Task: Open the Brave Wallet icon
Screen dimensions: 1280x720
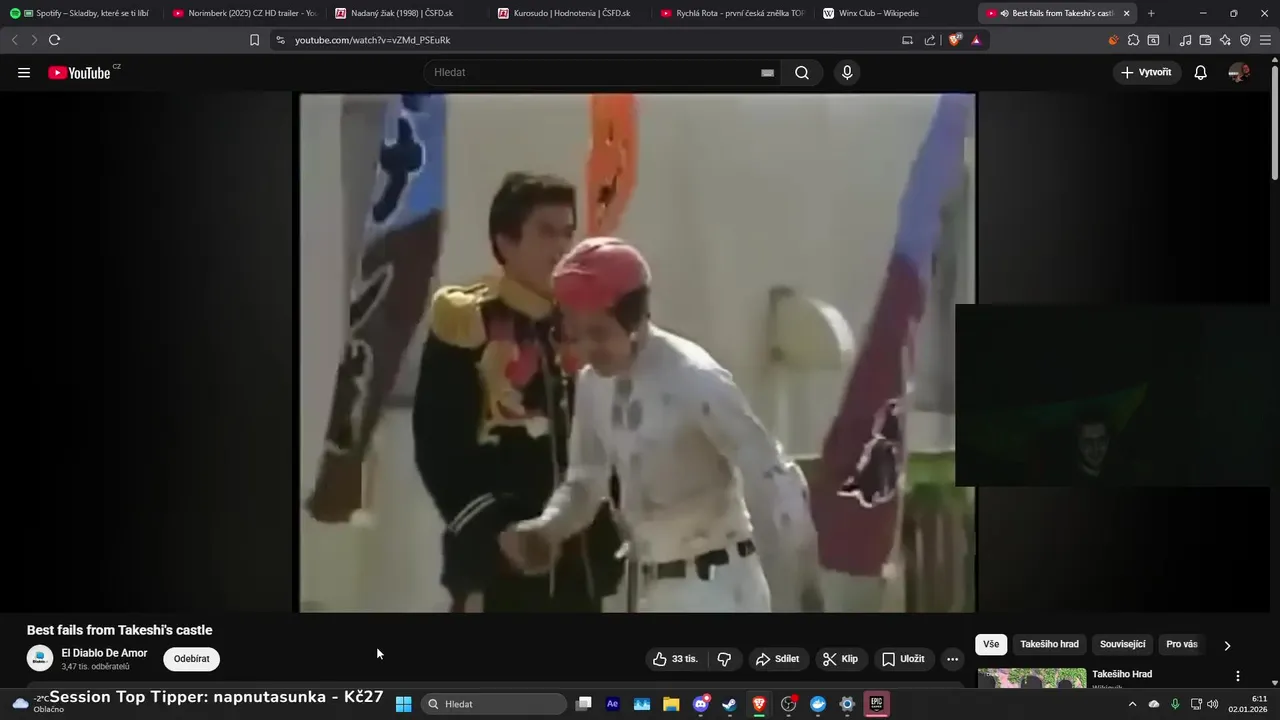Action: 1206,40
